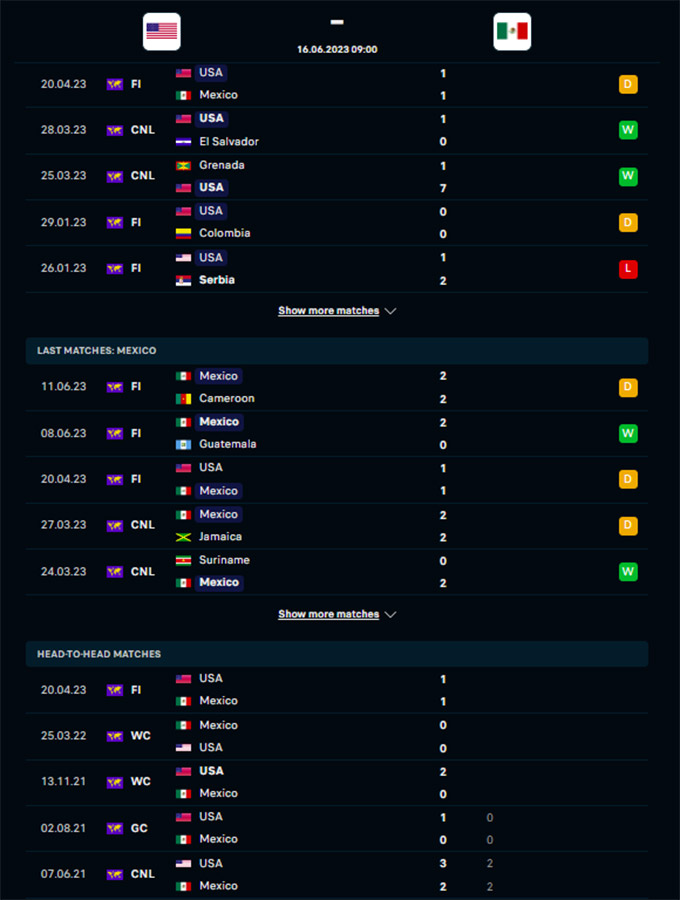Select the Head-to-Head Matches section header
Screen dimensions: 680x900
click(337, 654)
